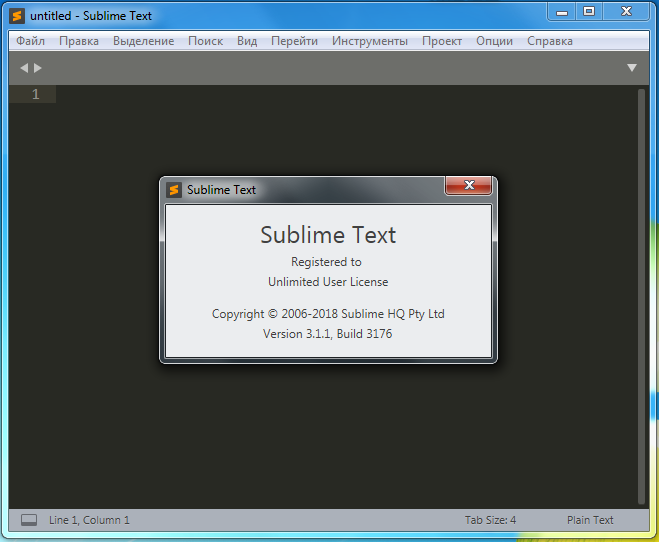This screenshot has height=542, width=659.
Task: Click the Sublime Text icon in the main title bar
Action: click(17, 16)
